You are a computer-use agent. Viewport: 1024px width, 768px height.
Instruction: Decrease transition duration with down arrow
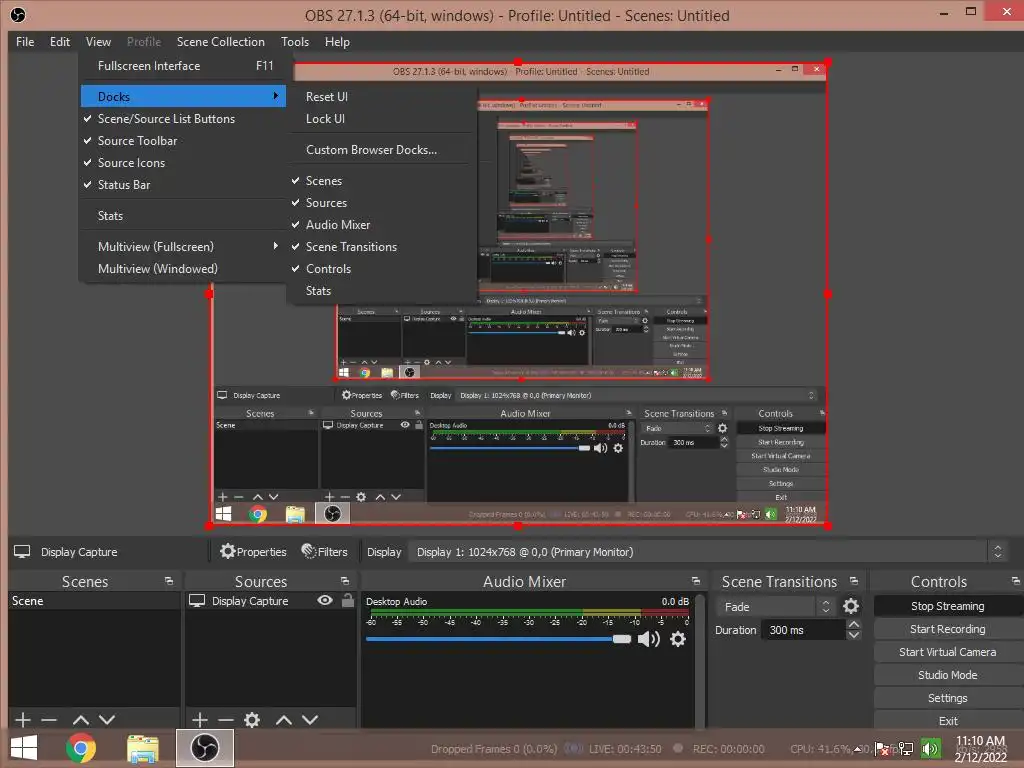pos(854,635)
